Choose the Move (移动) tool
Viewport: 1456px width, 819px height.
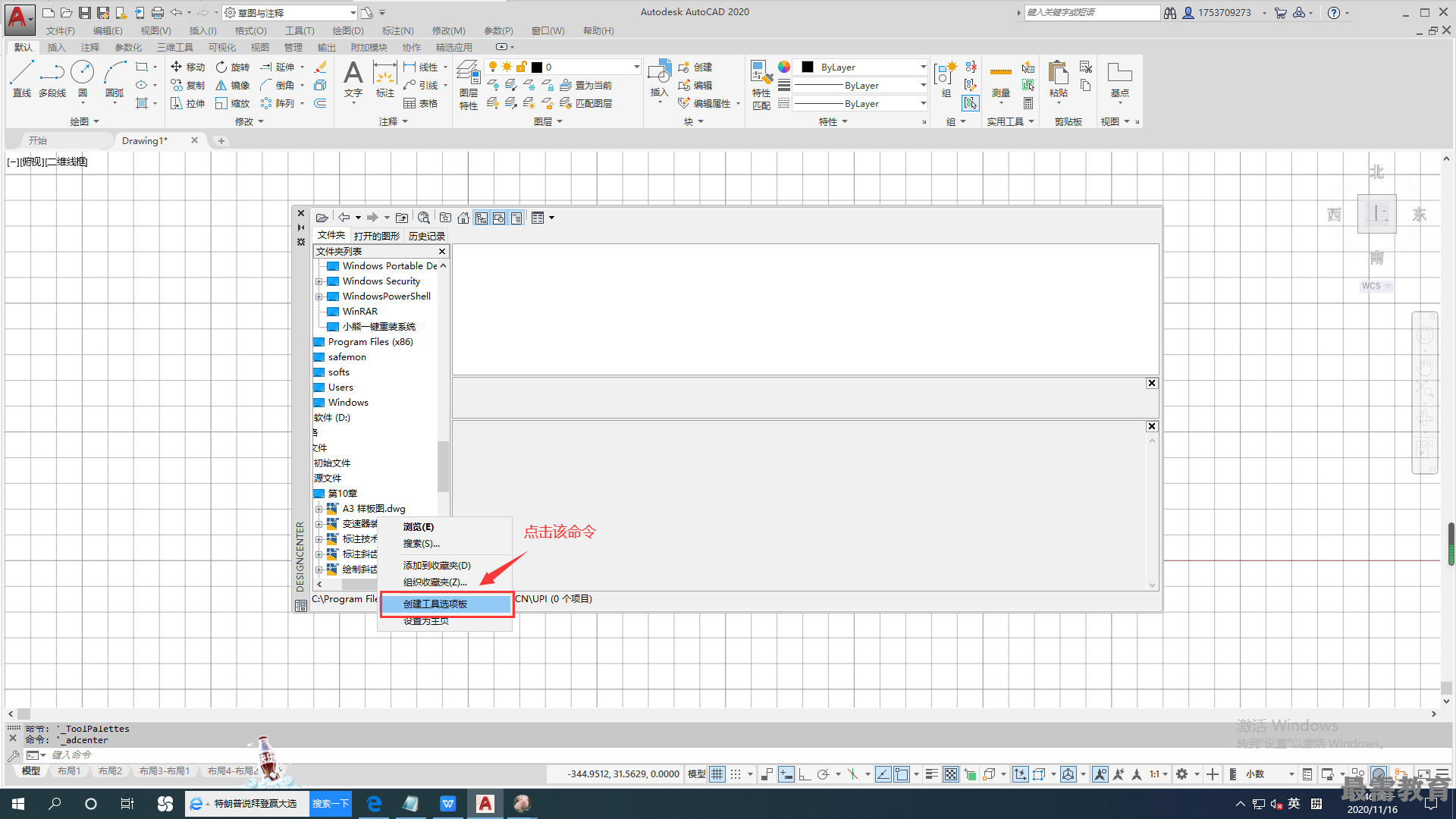[187, 67]
